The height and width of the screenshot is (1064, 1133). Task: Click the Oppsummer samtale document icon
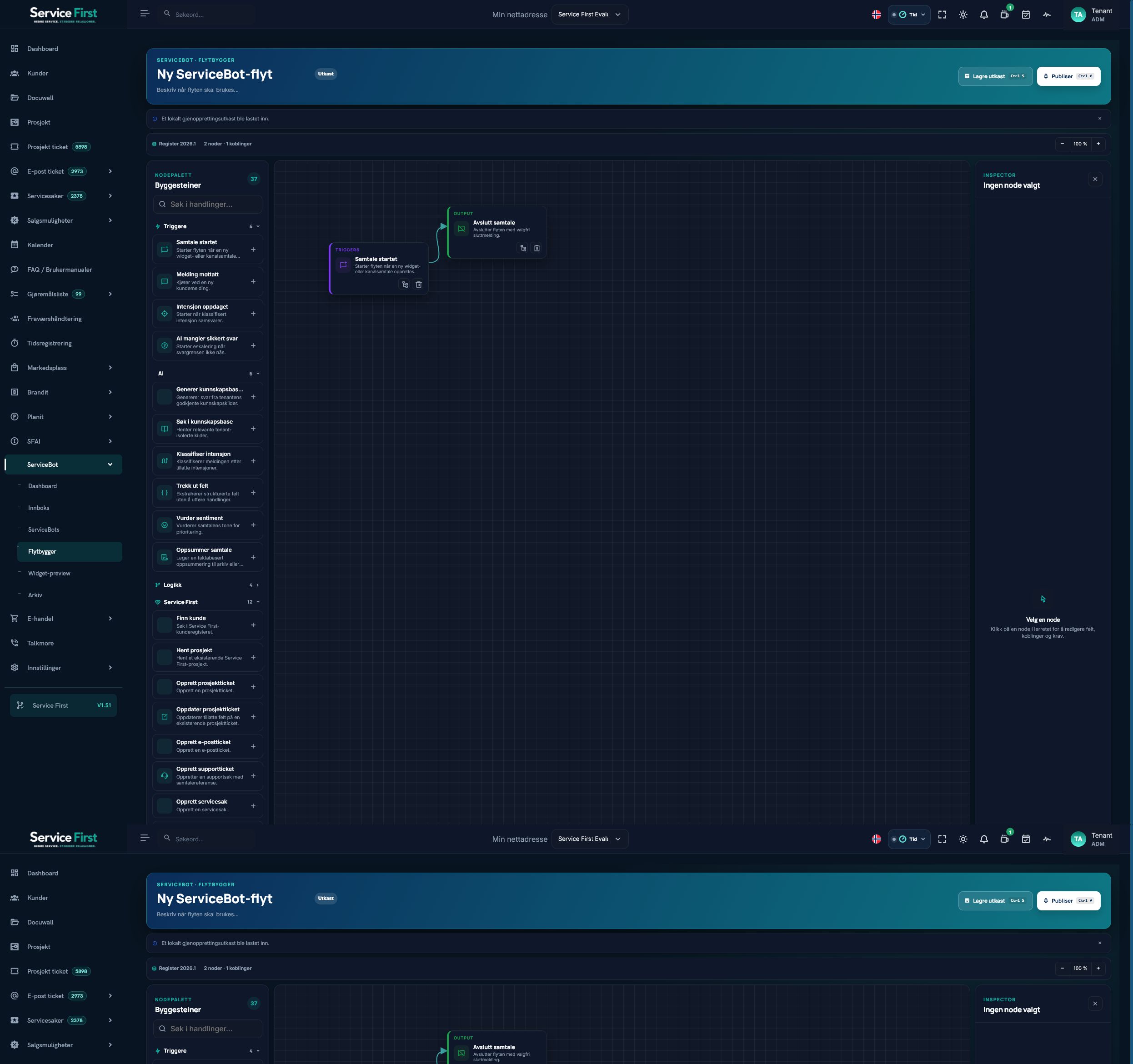tap(165, 557)
